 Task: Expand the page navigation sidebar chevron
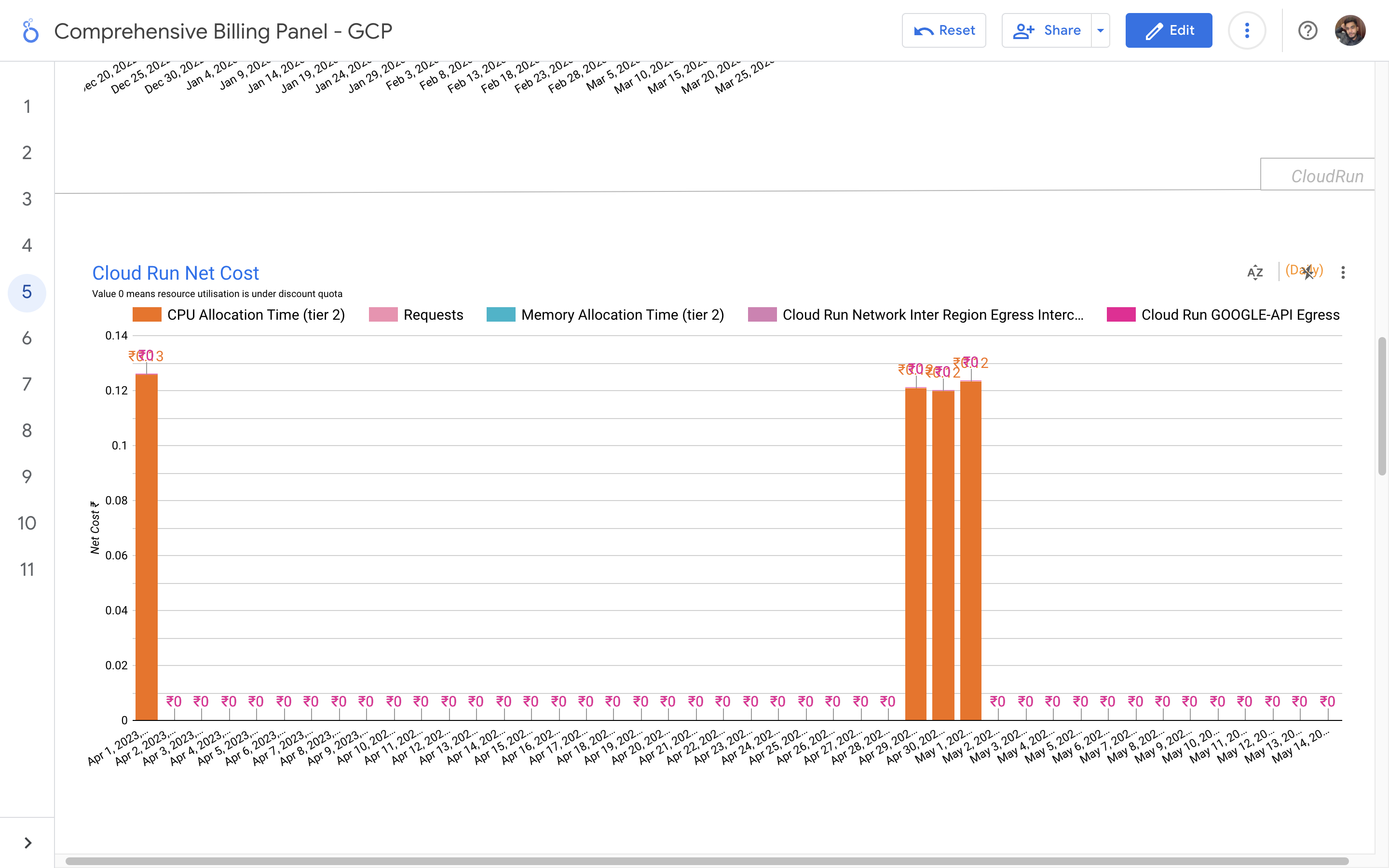pyautogui.click(x=27, y=842)
